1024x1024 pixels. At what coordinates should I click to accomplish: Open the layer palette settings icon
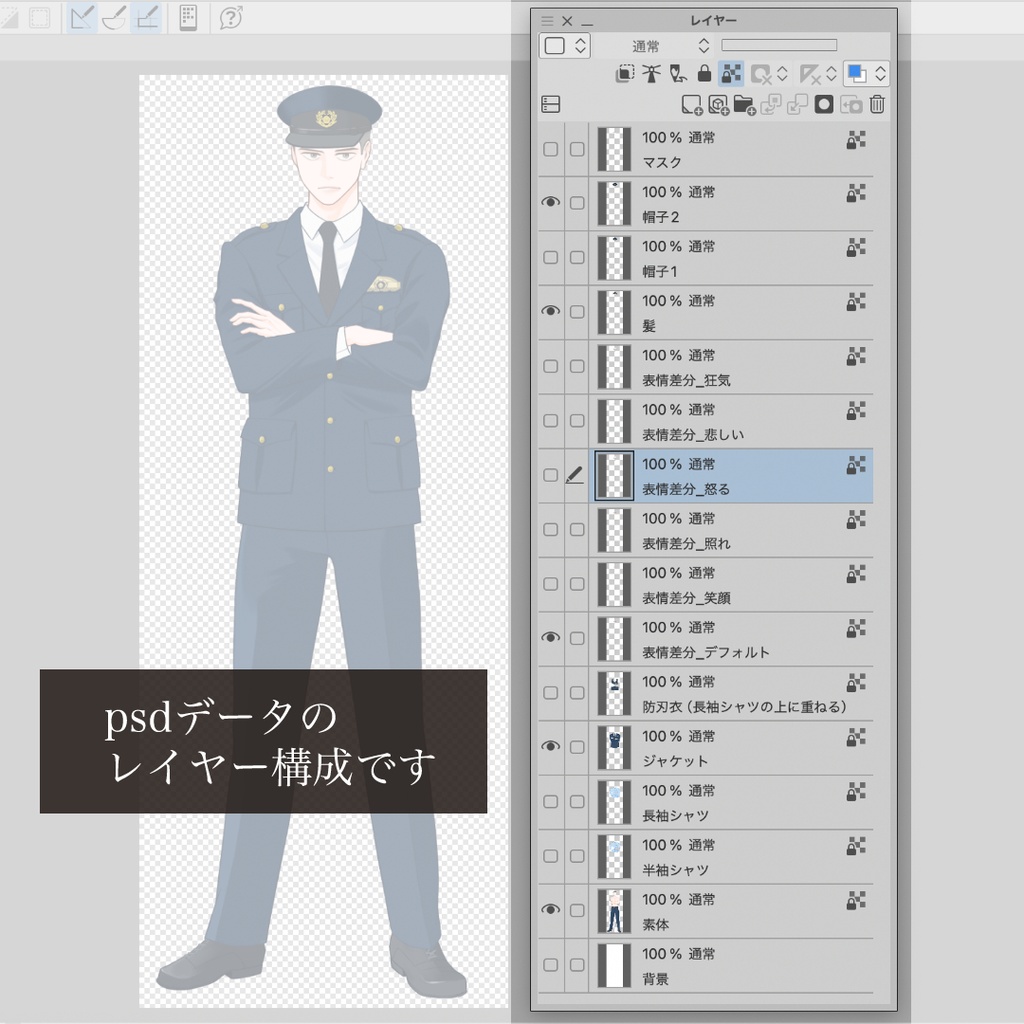[x=551, y=104]
